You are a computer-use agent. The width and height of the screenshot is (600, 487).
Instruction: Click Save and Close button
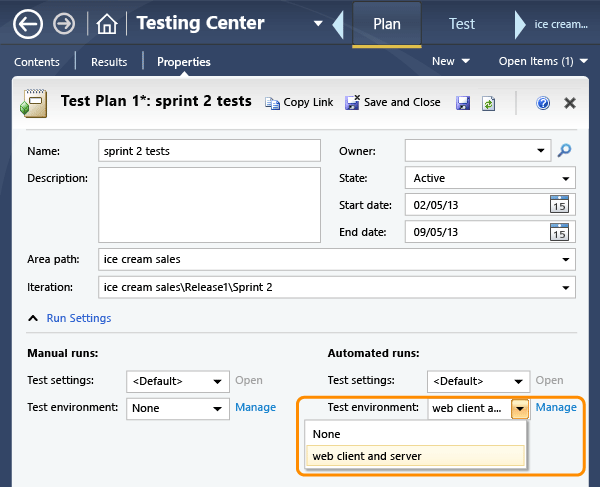coord(393,102)
